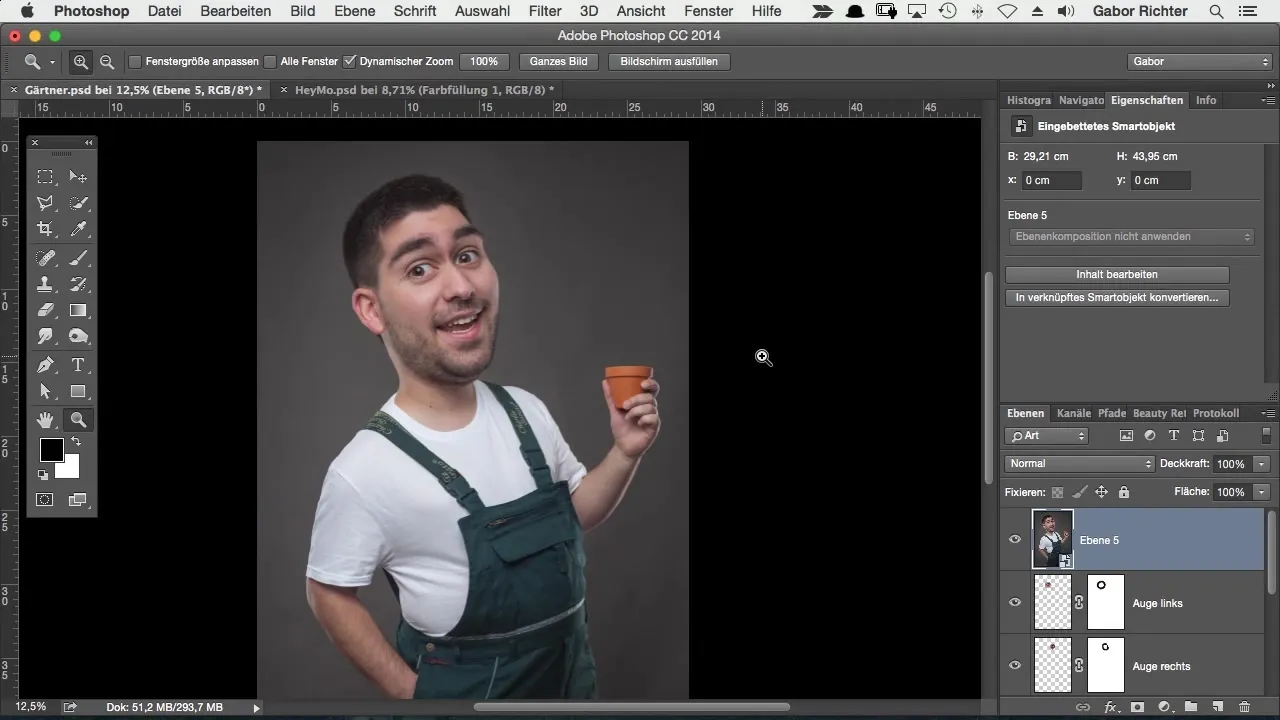Select the Move tool
Image resolution: width=1280 pixels, height=720 pixels.
(78, 177)
